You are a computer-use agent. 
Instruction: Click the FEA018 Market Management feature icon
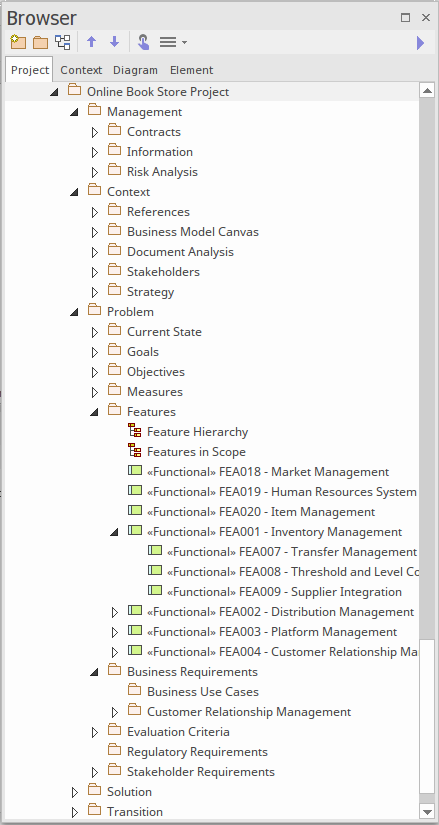click(x=135, y=471)
